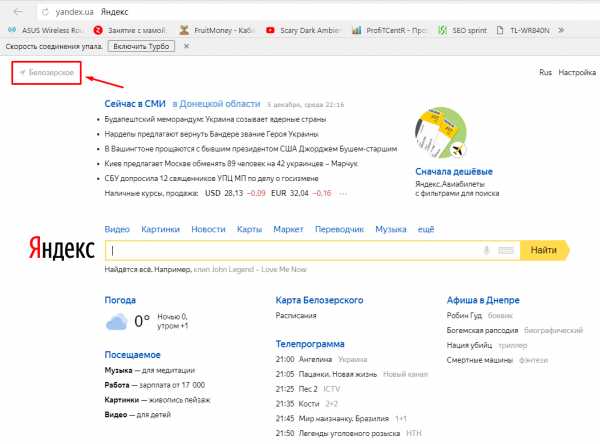Open Картинки — живопись пейзаж link
Viewport: 600px width, 444px height.
click(157, 400)
